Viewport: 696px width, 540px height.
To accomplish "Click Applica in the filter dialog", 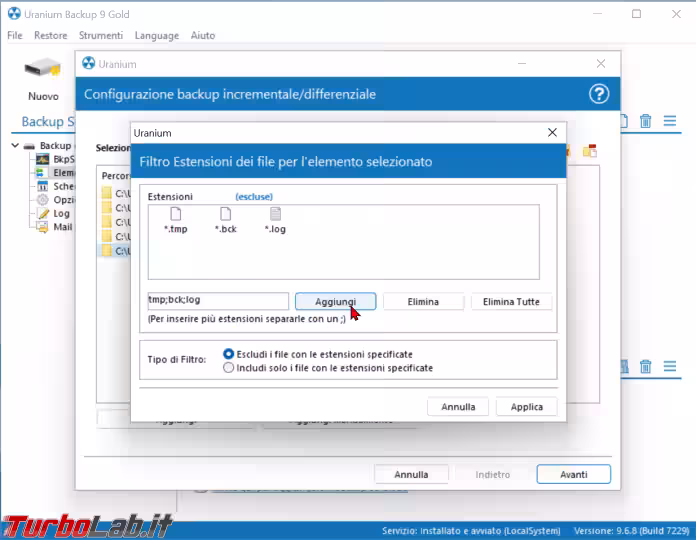I will (x=526, y=407).
